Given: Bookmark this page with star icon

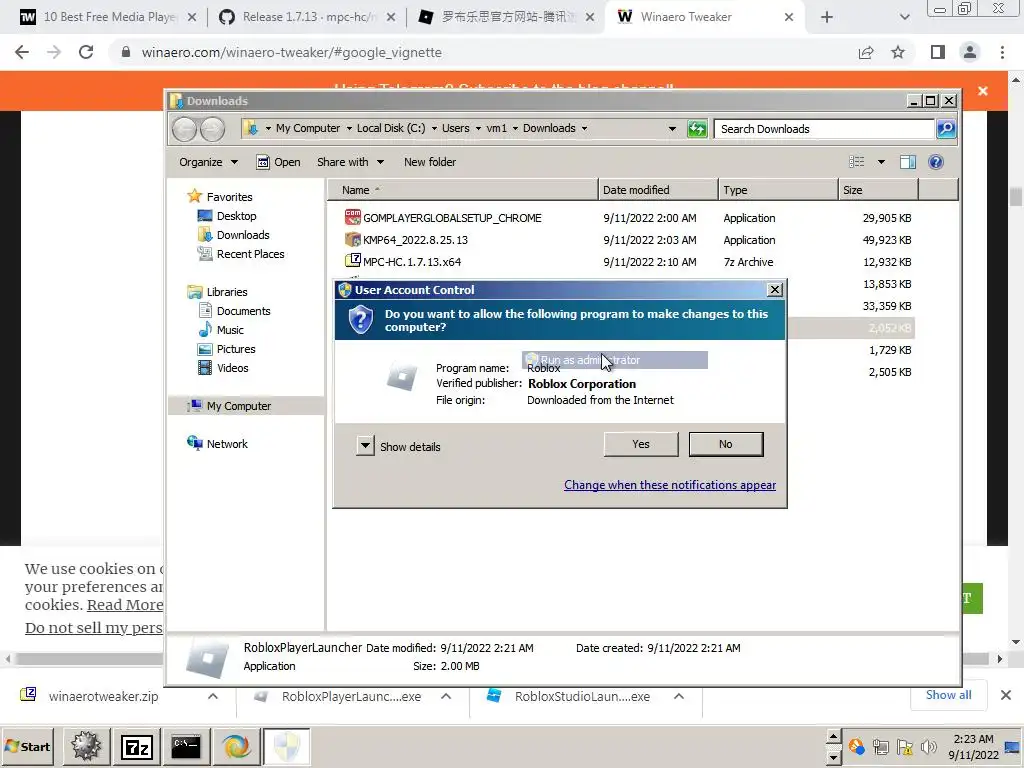Looking at the screenshot, I should tap(898, 52).
